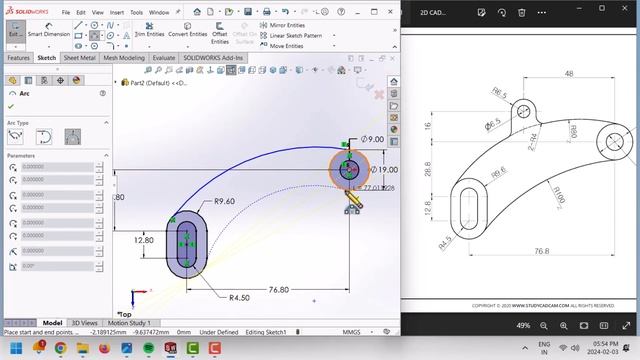Image resolution: width=640 pixels, height=360 pixels.
Task: Delete the image in photo viewer
Action: click(522, 13)
